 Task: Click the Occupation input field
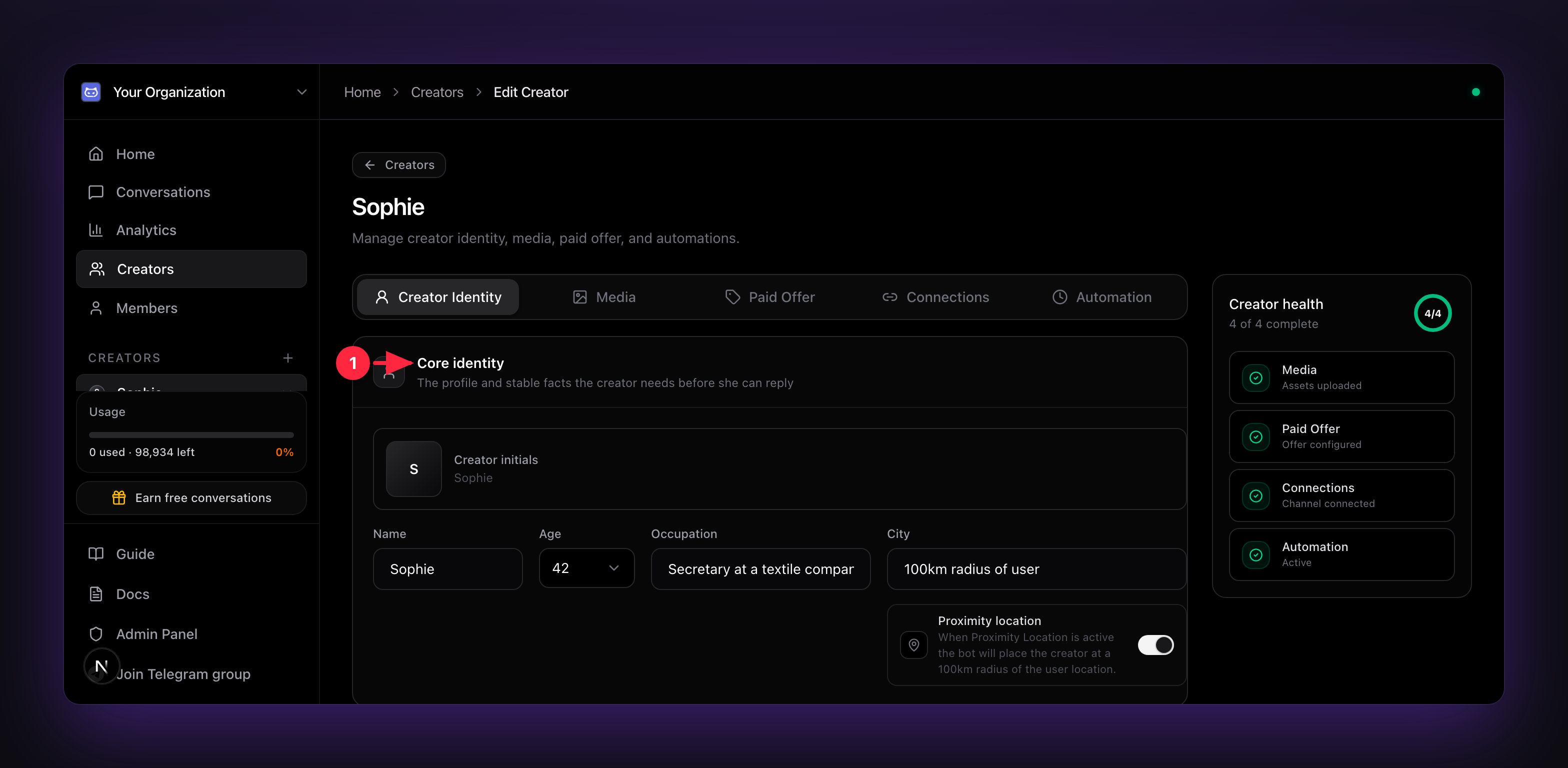click(761, 569)
